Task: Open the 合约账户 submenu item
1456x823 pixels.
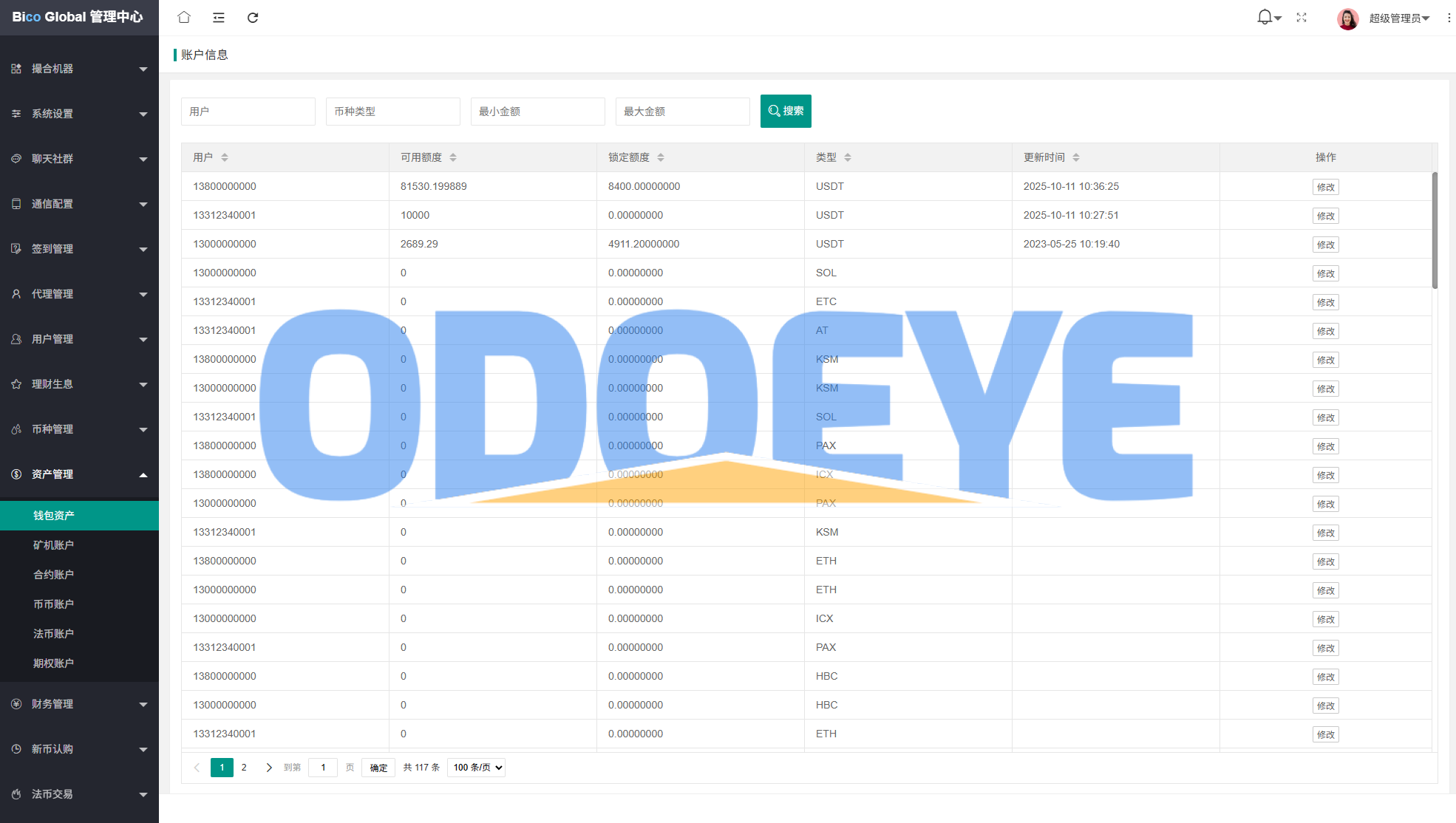Action: coord(53,575)
